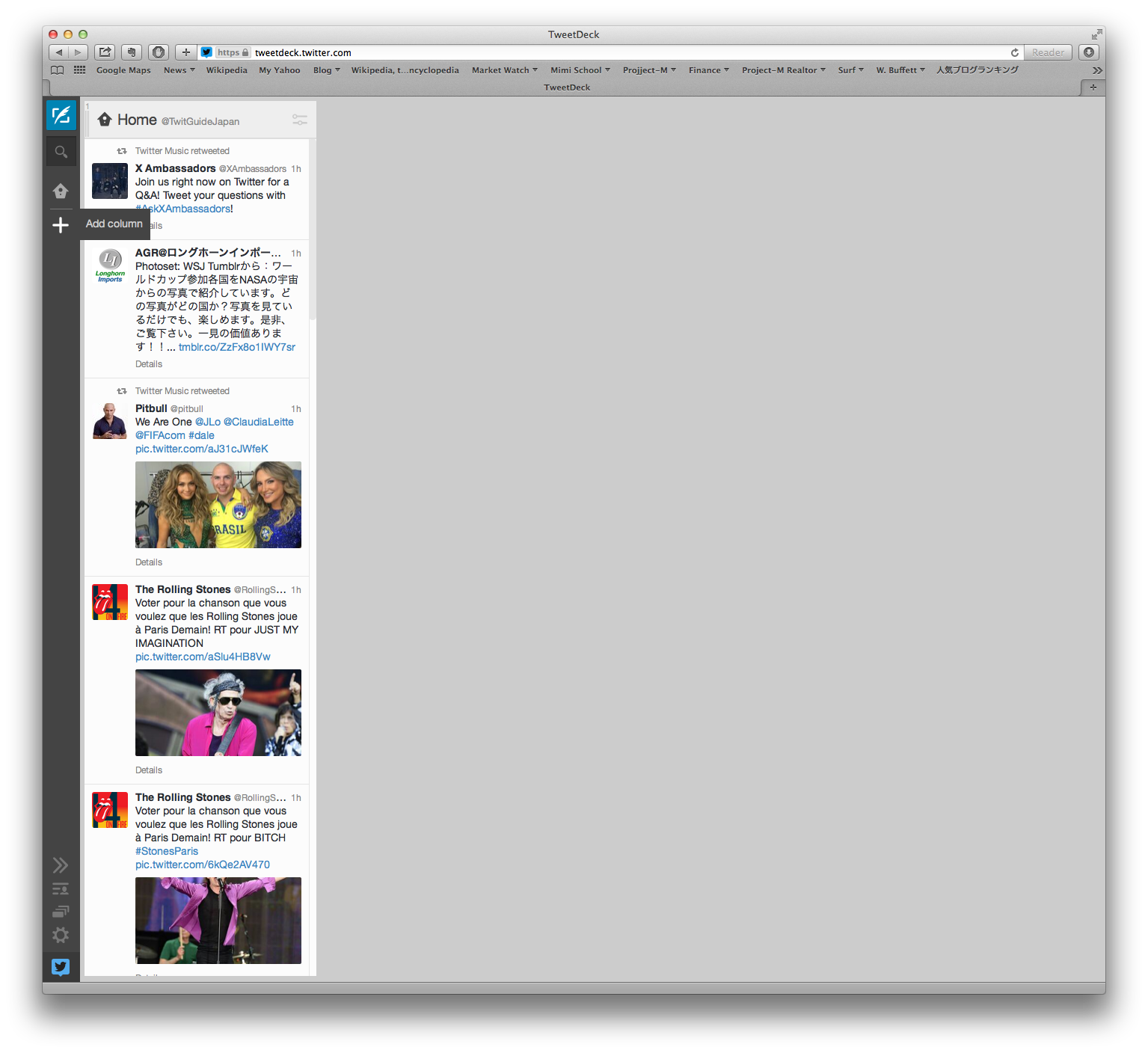
Task: Open pic.twitter.com/6kQe2AV470 link
Action: [203, 865]
